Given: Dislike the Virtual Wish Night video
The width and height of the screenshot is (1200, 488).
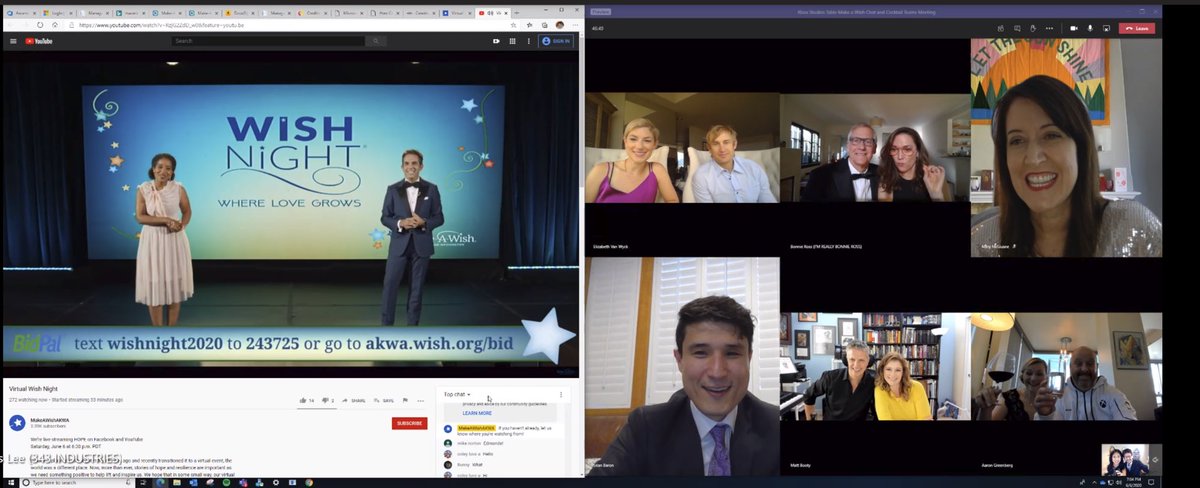Looking at the screenshot, I should 329,400.
